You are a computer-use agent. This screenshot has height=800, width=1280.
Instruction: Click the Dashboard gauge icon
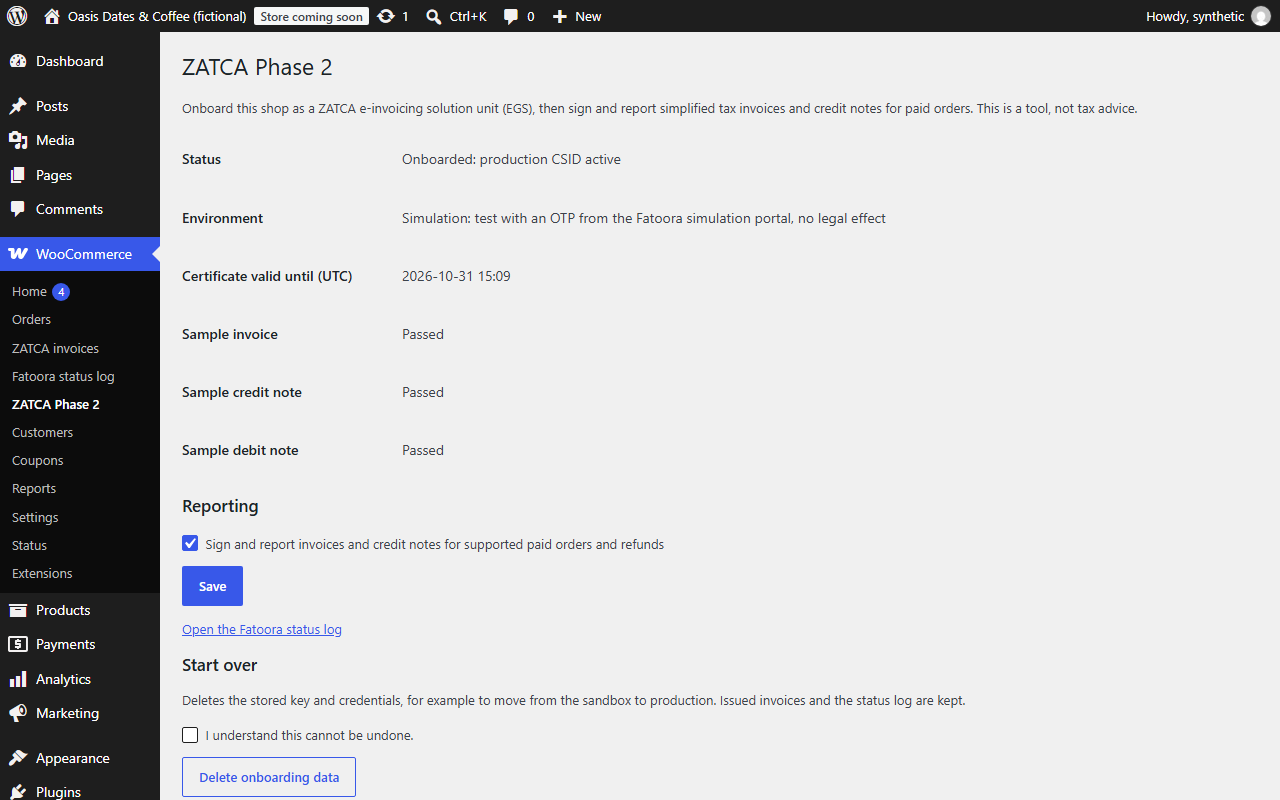click(18, 61)
